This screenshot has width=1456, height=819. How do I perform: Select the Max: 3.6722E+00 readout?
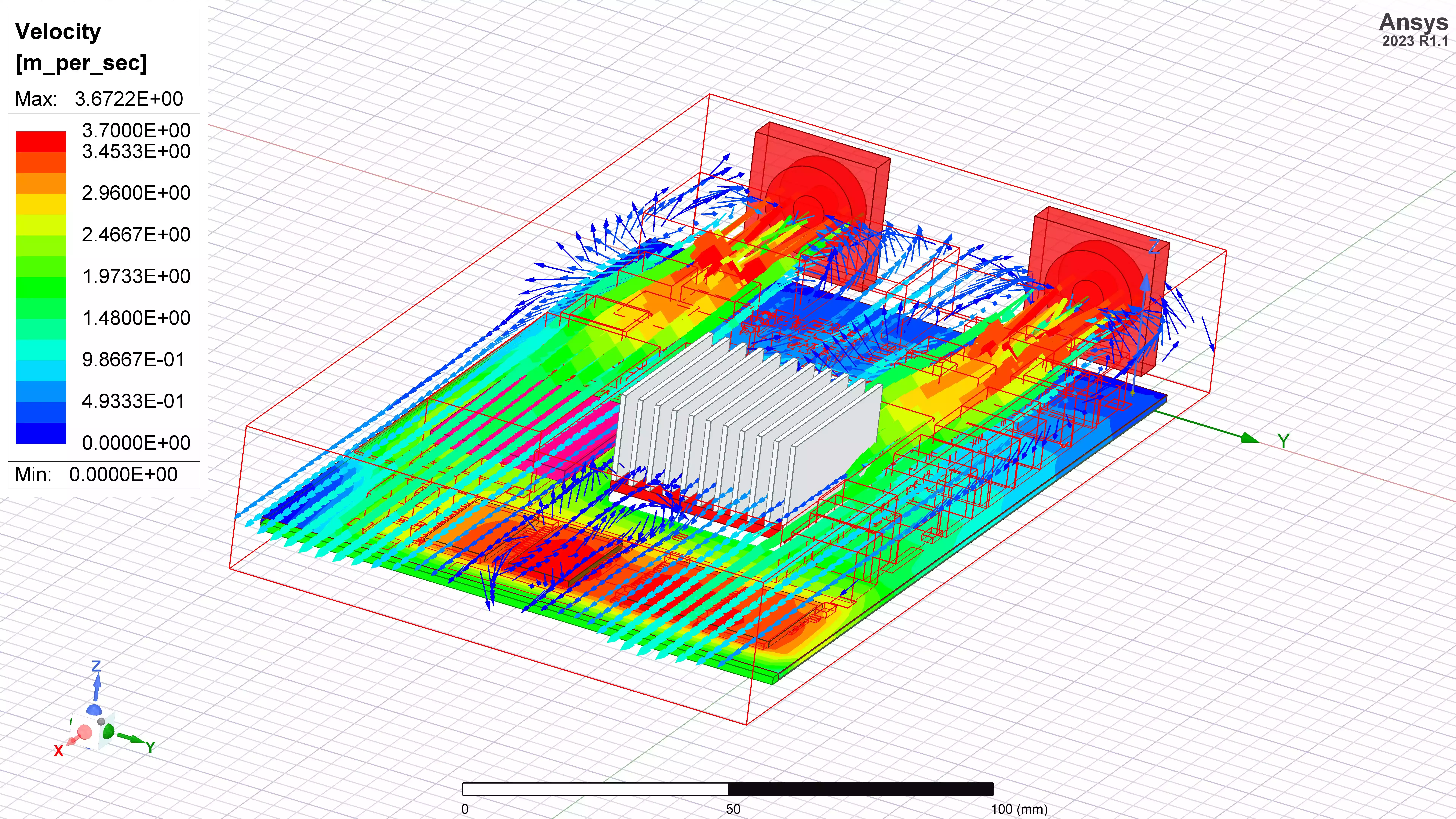point(99,99)
